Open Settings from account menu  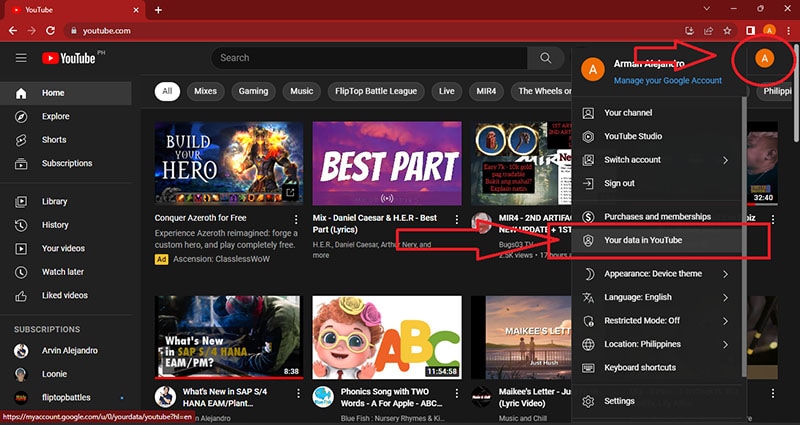tap(657, 402)
